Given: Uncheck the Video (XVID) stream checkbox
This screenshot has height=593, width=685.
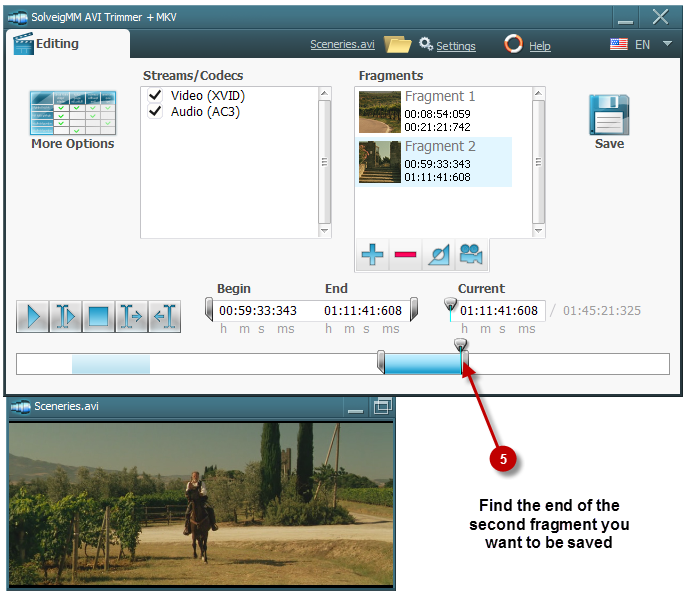Looking at the screenshot, I should click(x=155, y=95).
